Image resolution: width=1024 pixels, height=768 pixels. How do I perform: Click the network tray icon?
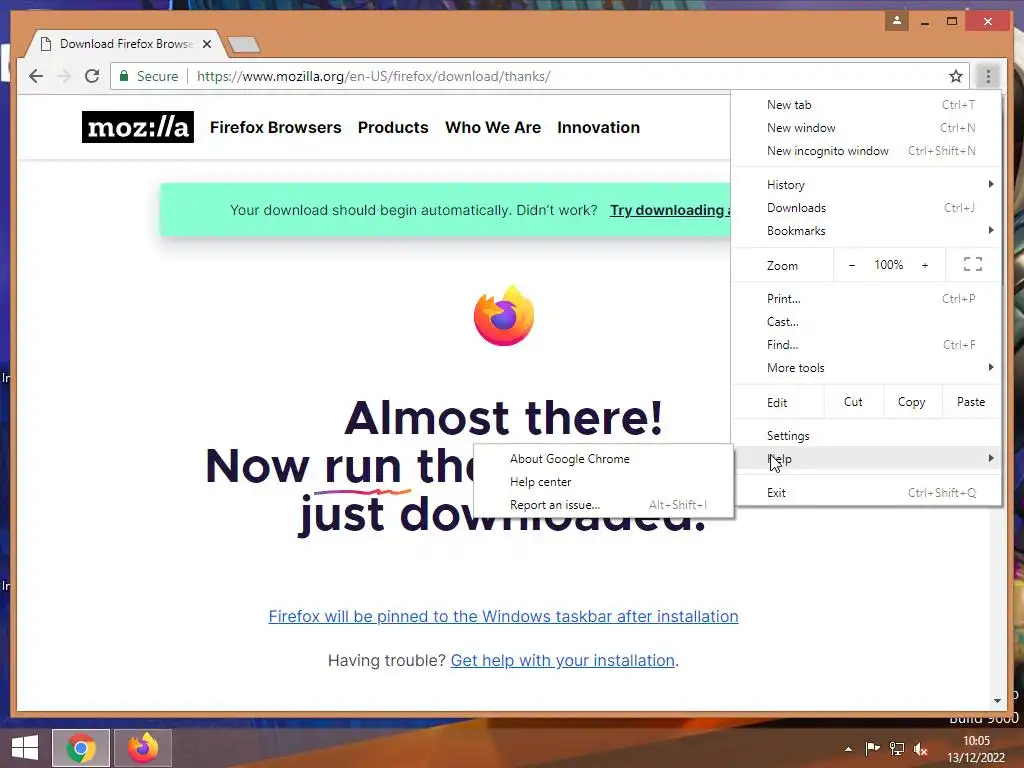coord(897,748)
